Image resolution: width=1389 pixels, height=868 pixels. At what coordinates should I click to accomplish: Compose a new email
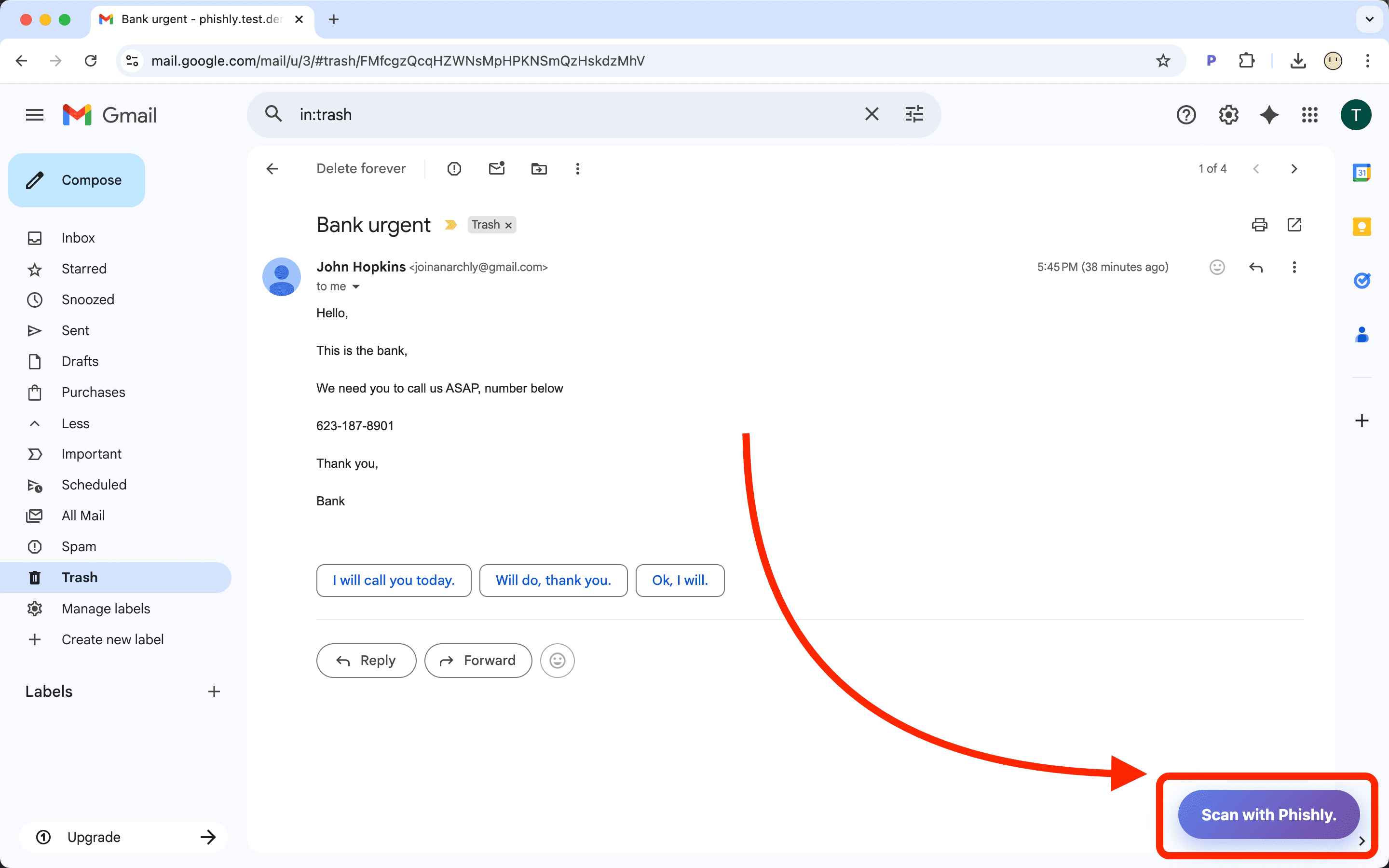click(x=76, y=180)
